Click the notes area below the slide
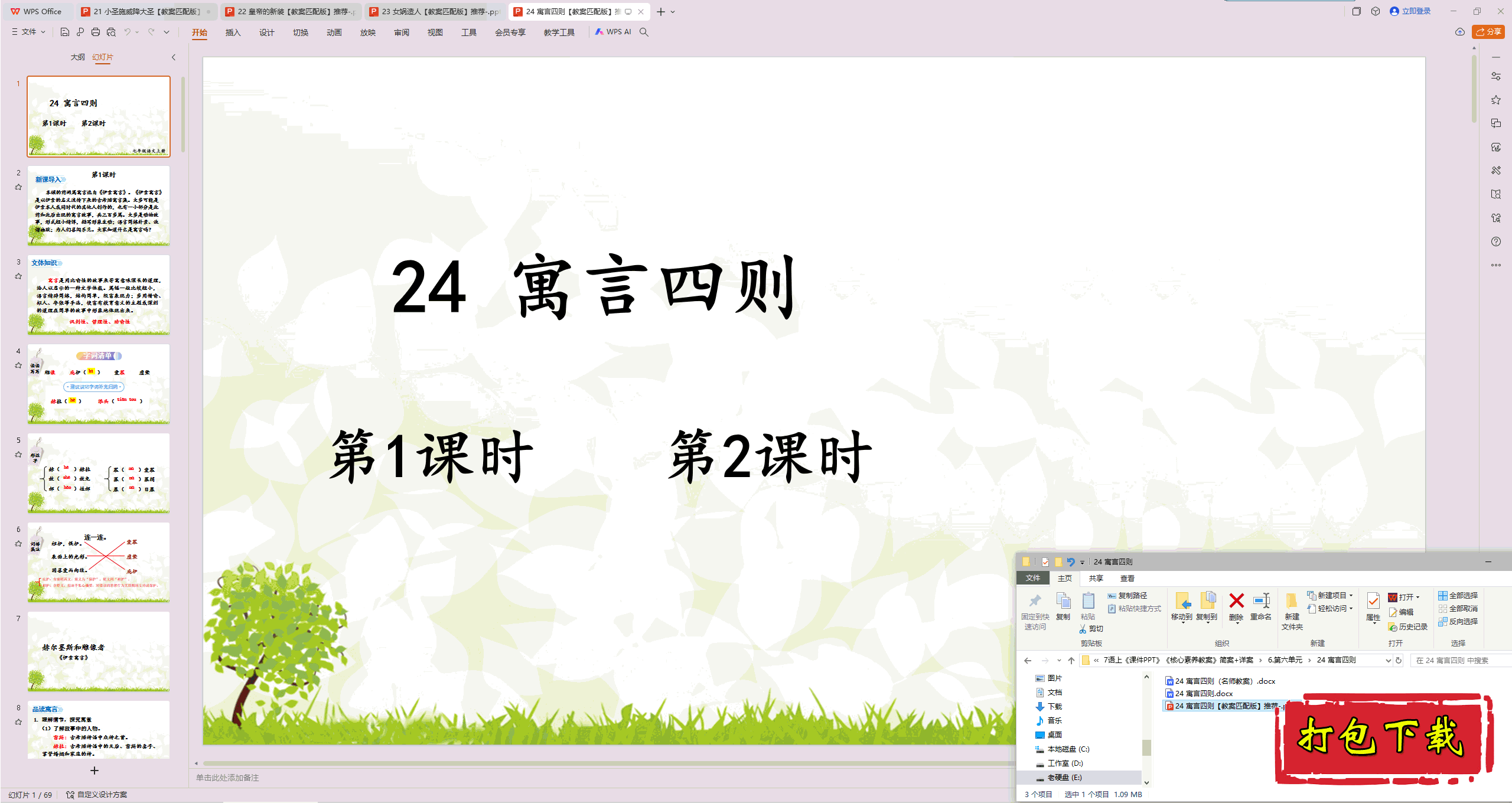 click(x=602, y=778)
